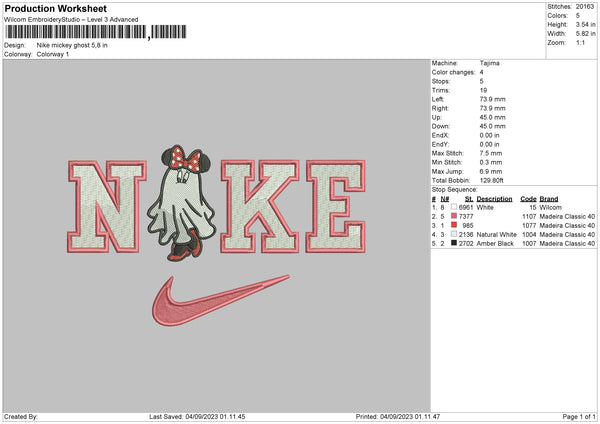Click the Amber Black description text
Image resolution: width=600 pixels, height=424 pixels.
495,243
